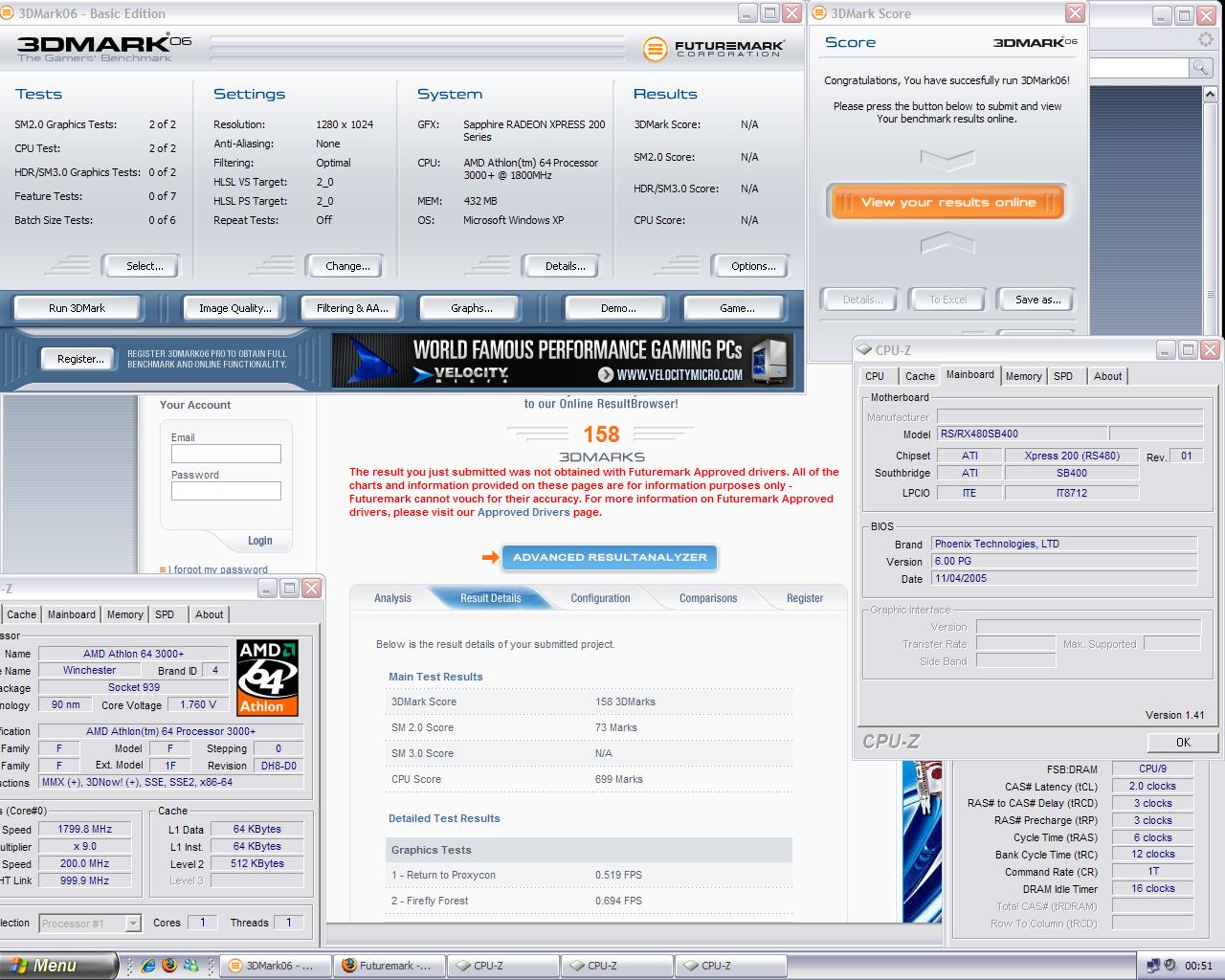The image size is (1225, 980).
Task: Click the magnifier search icon in background window
Action: click(x=1200, y=67)
